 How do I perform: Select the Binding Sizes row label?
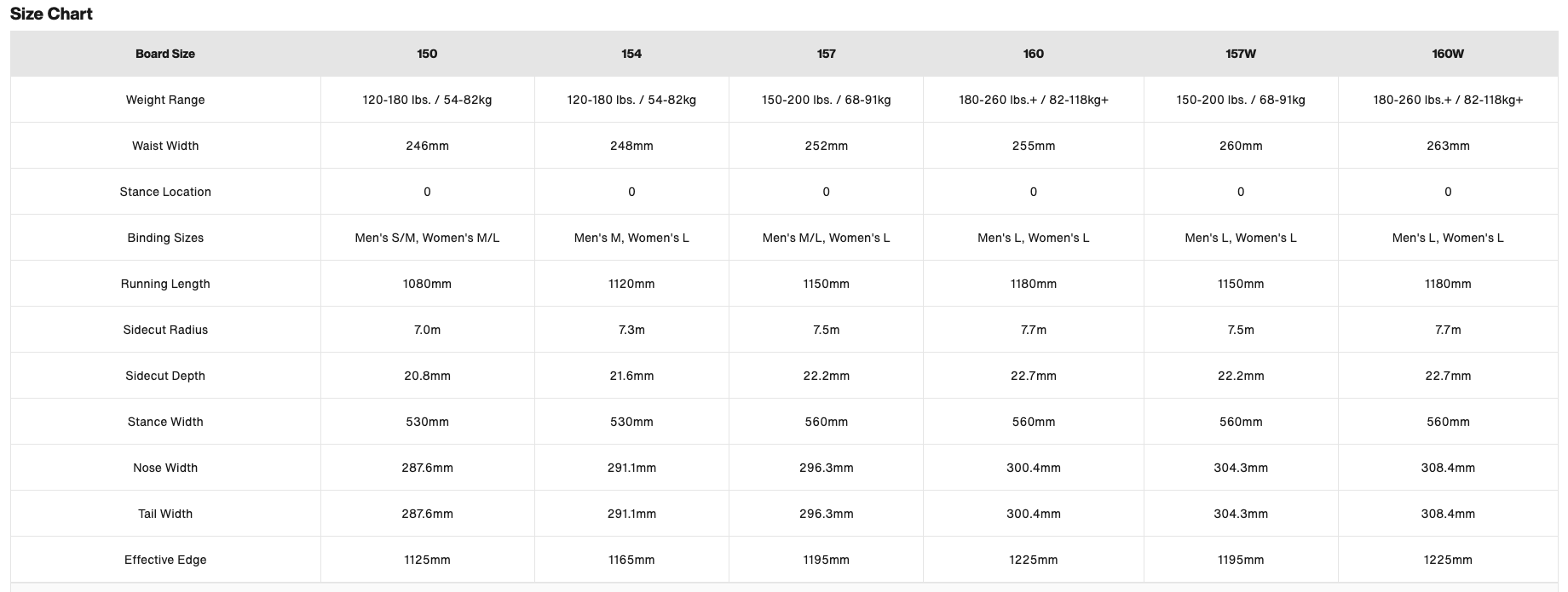[165, 238]
